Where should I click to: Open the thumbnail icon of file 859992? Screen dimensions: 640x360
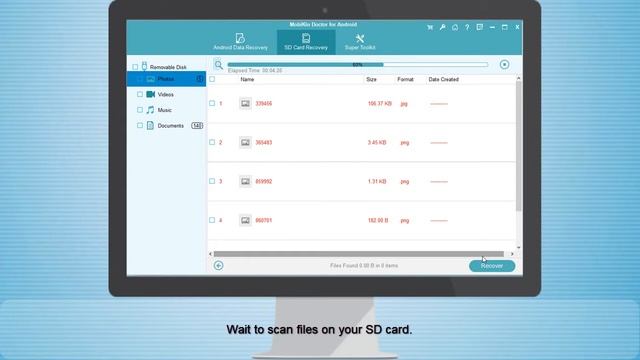tap(245, 181)
